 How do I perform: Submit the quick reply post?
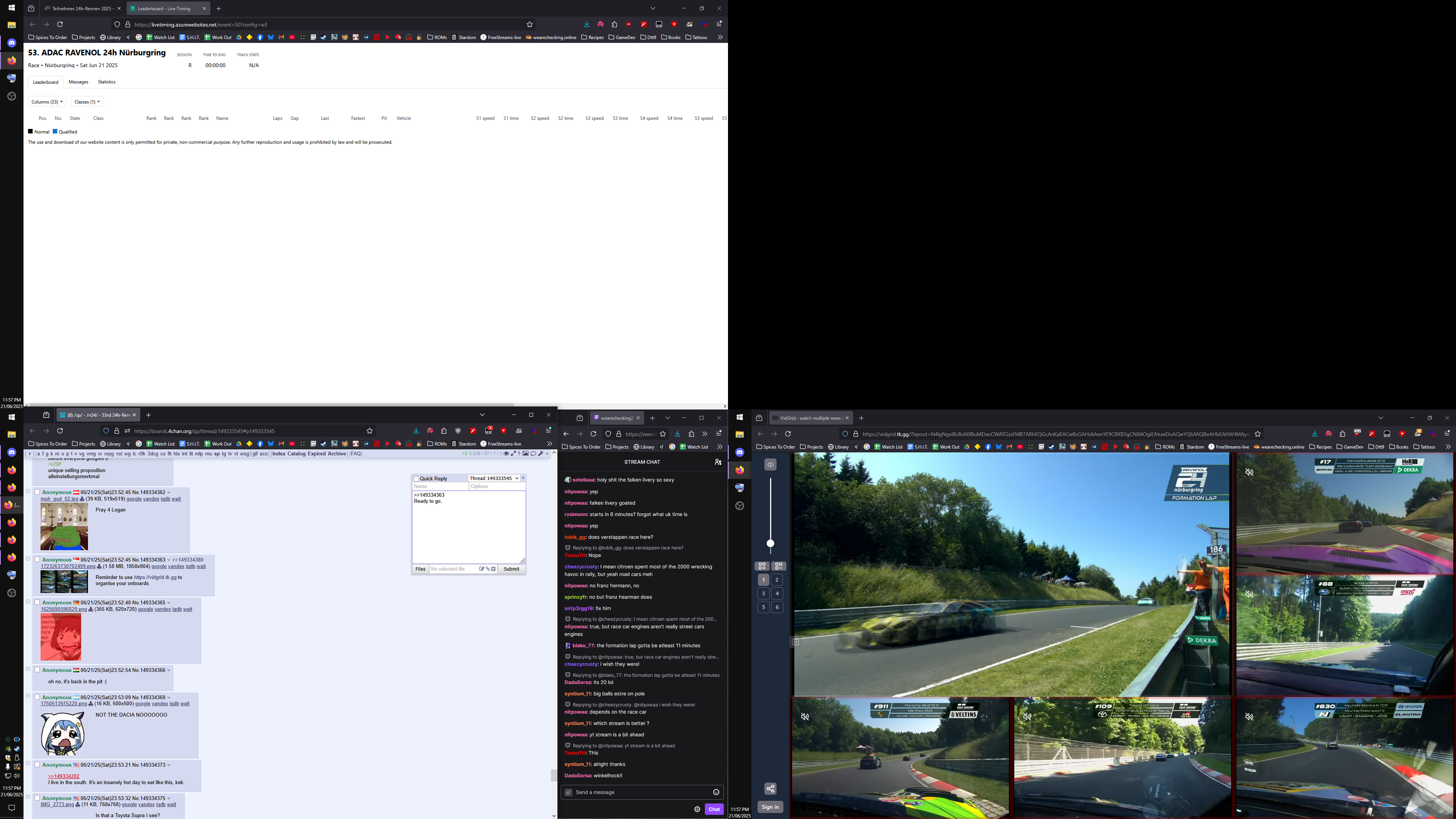pos(511,569)
